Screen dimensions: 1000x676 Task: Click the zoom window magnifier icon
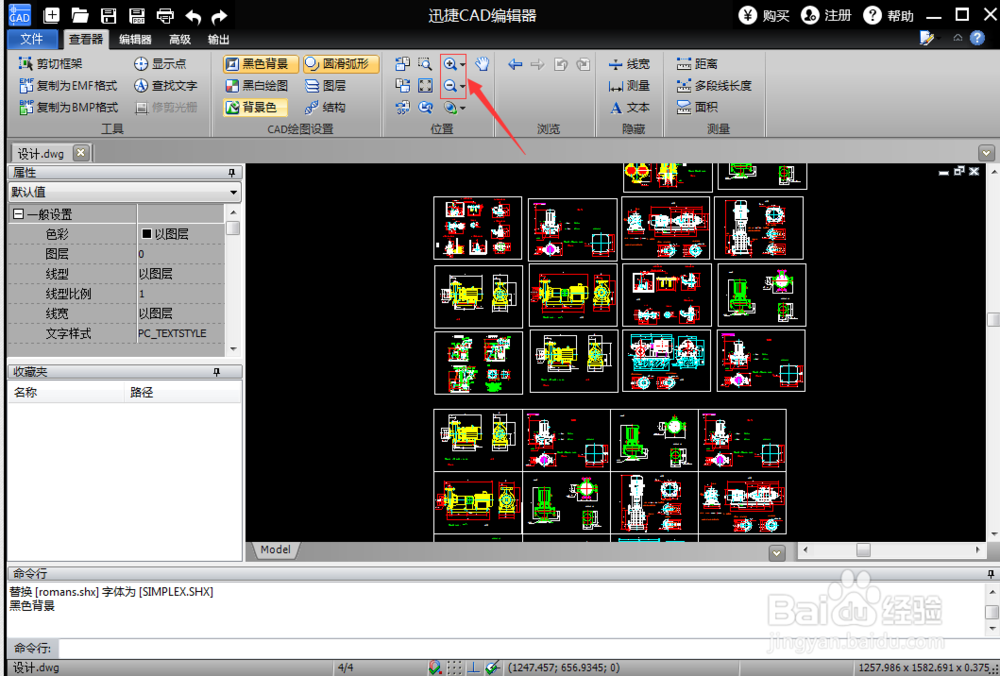coord(425,64)
